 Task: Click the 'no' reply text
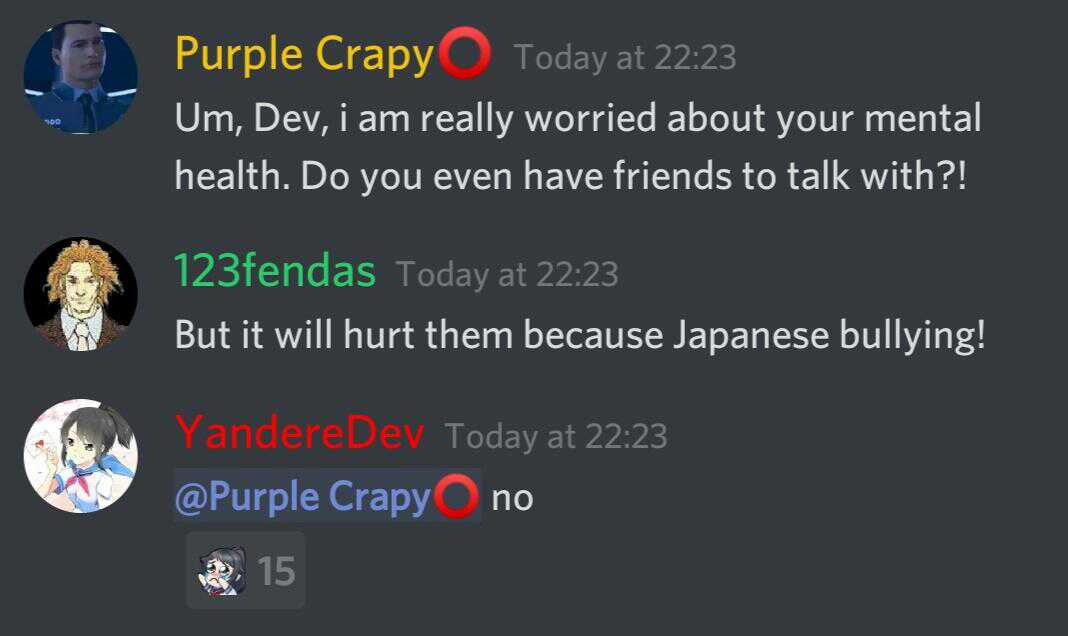512,498
